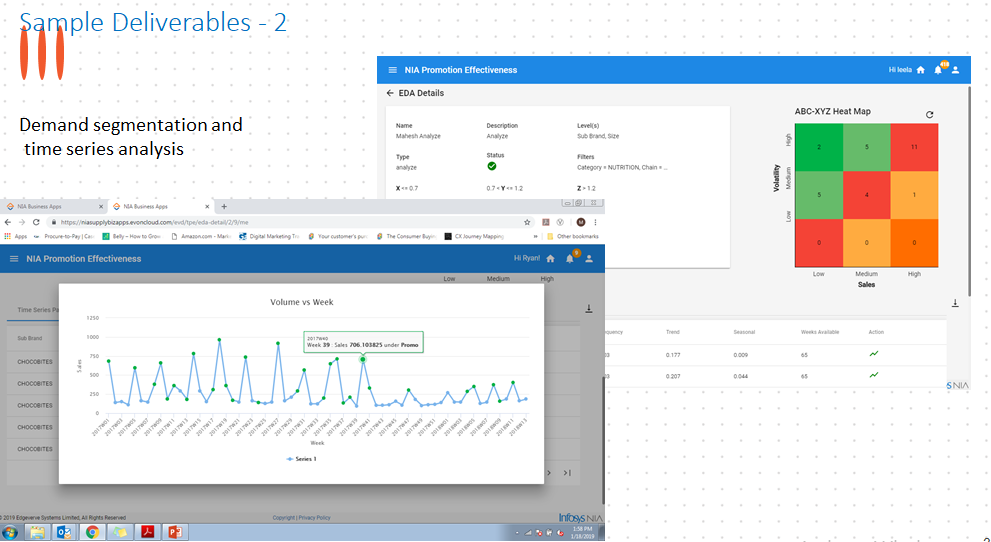Viewport: 991px width, 542px height.
Task: Open Procure-to-Pay bookmark
Action: click(x=64, y=236)
